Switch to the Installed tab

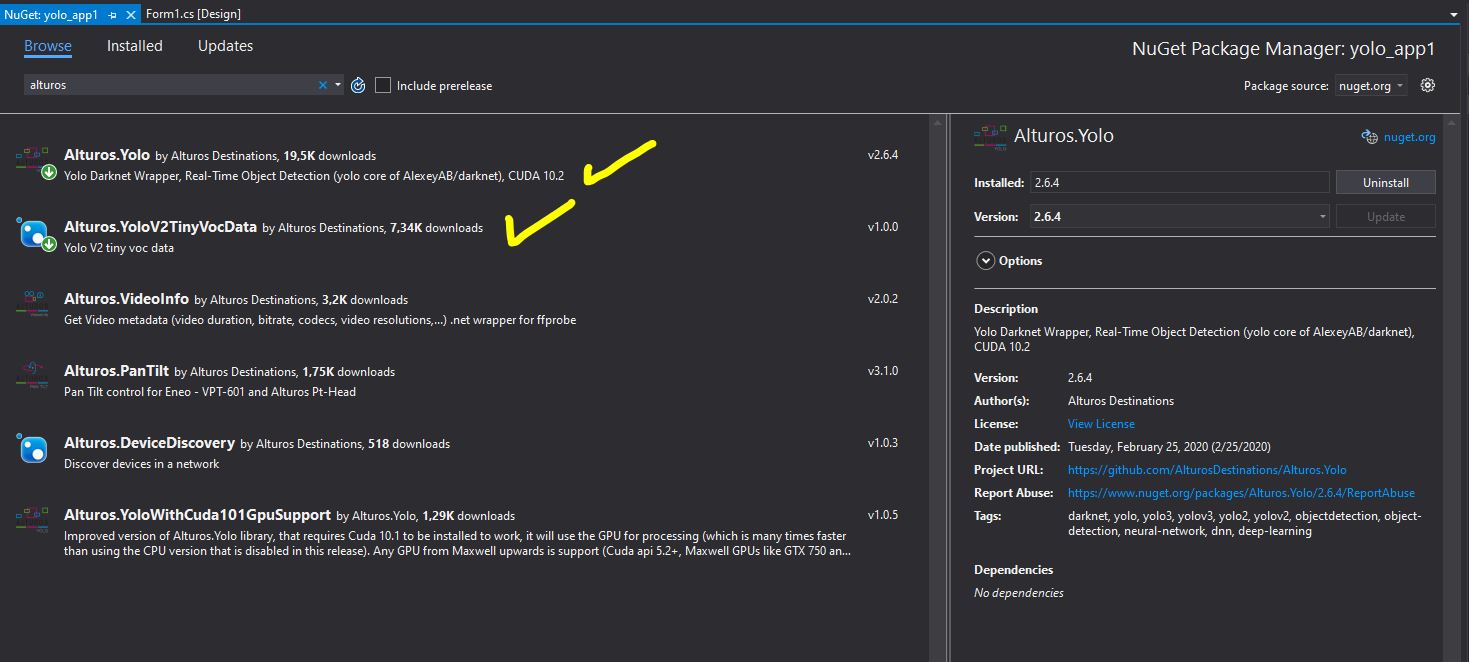(x=134, y=45)
